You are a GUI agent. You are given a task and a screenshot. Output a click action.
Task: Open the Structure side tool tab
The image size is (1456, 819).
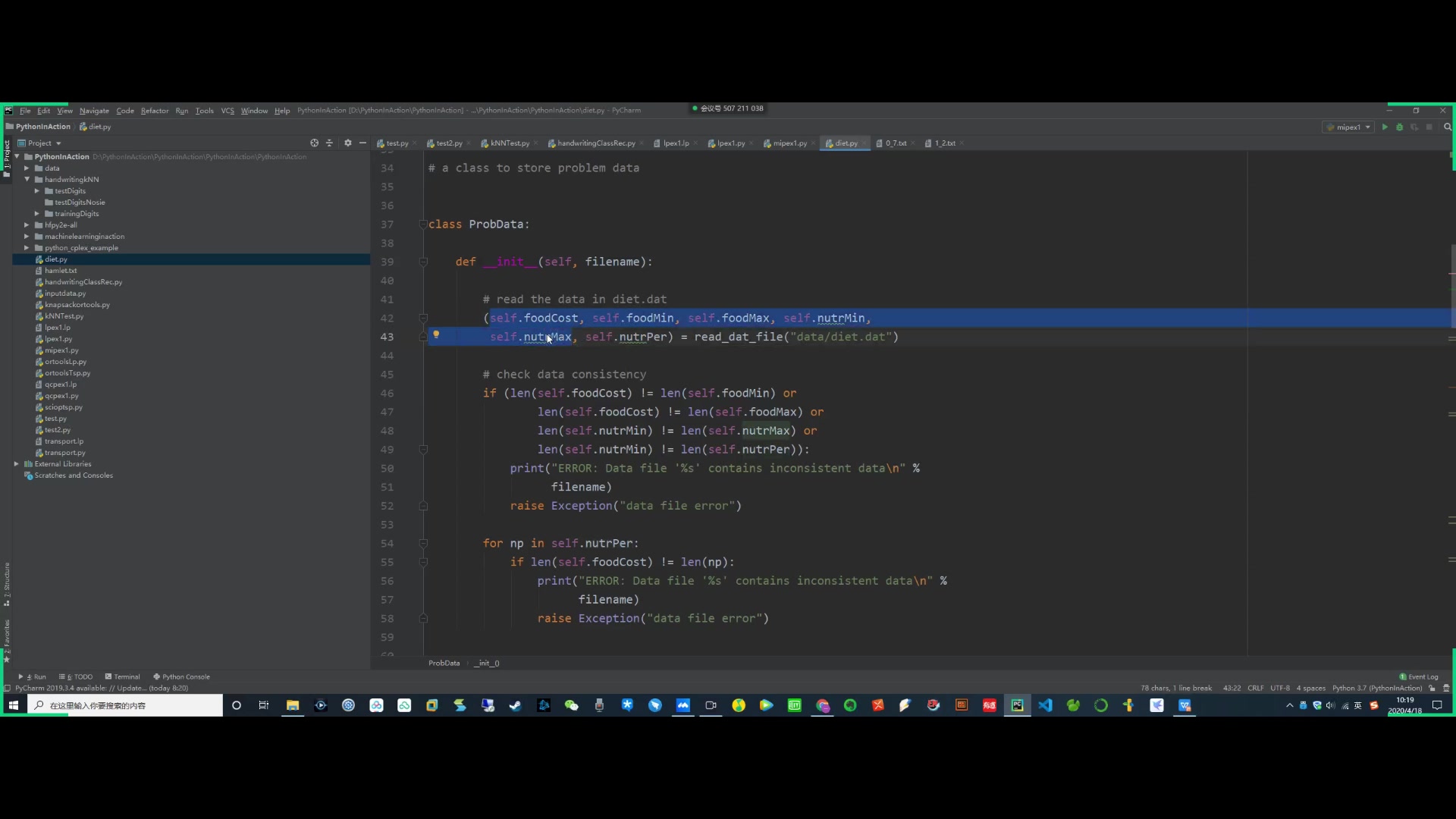point(7,584)
